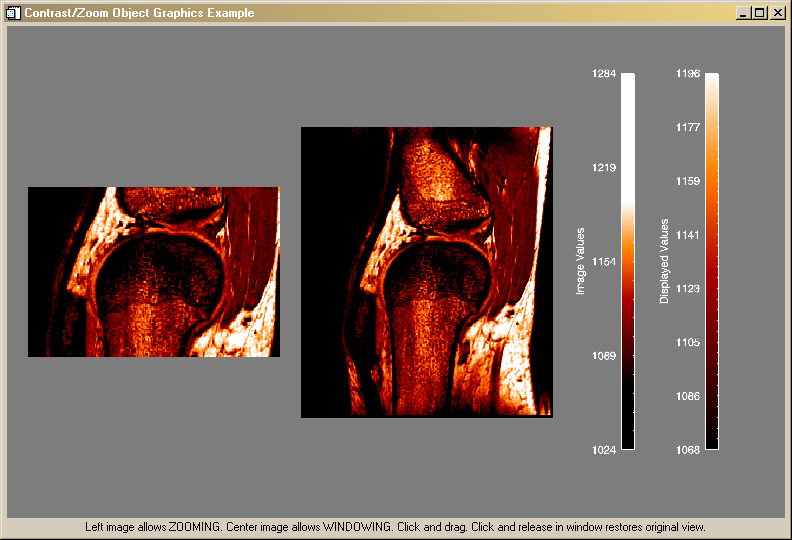
Task: Click the 1141 tick on Displayed Values axis
Action: [687, 235]
